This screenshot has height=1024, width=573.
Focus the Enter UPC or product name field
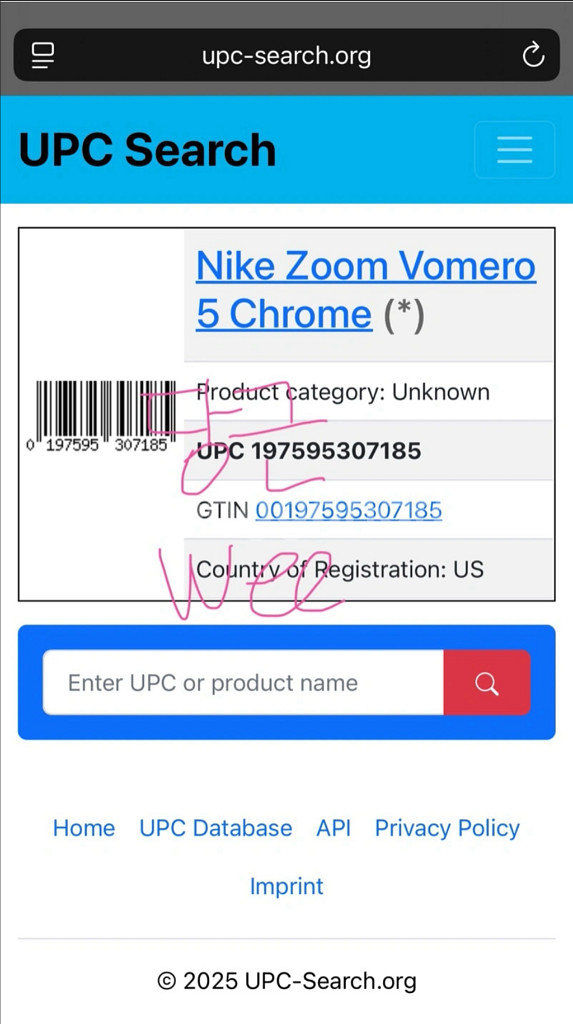[x=243, y=682]
